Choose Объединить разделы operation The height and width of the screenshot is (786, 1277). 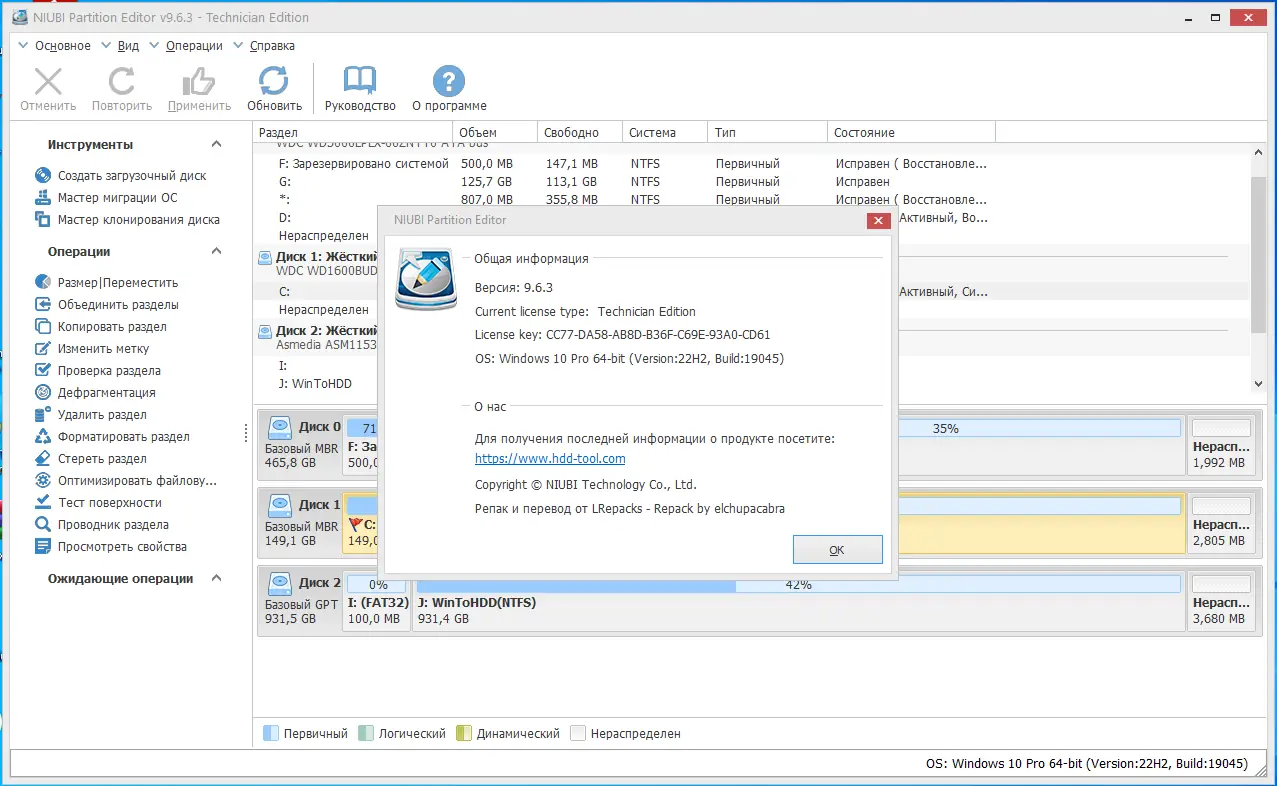107,304
